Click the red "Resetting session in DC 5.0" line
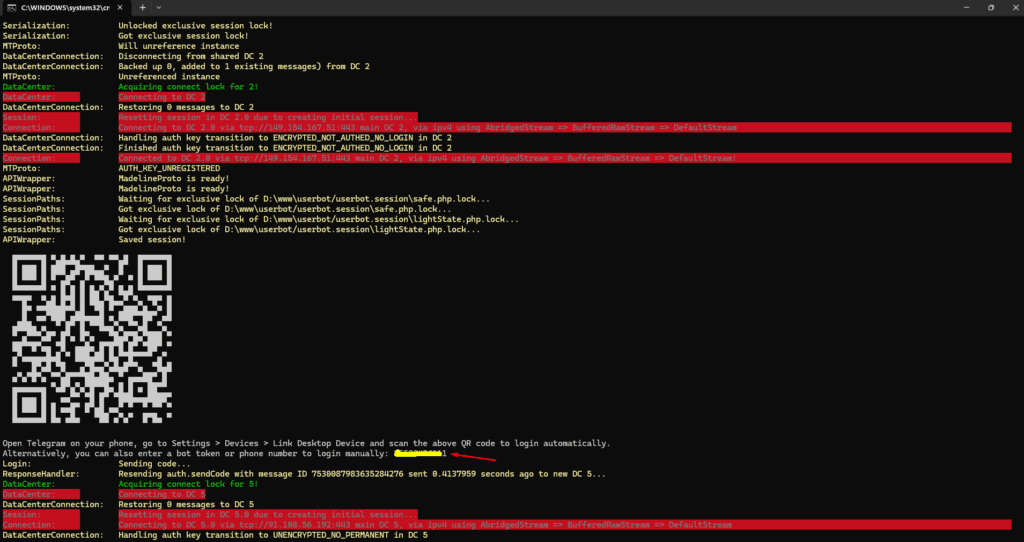The image size is (1024, 542). point(267,515)
